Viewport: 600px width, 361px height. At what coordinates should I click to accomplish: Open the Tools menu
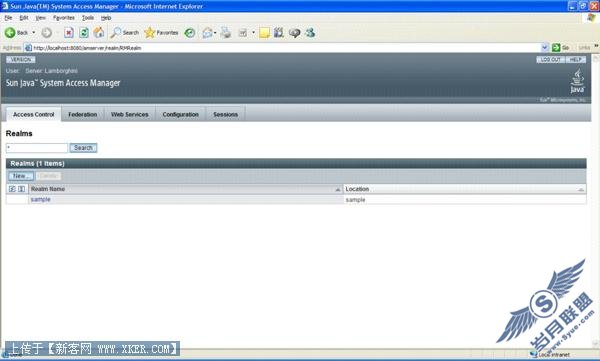(88, 18)
